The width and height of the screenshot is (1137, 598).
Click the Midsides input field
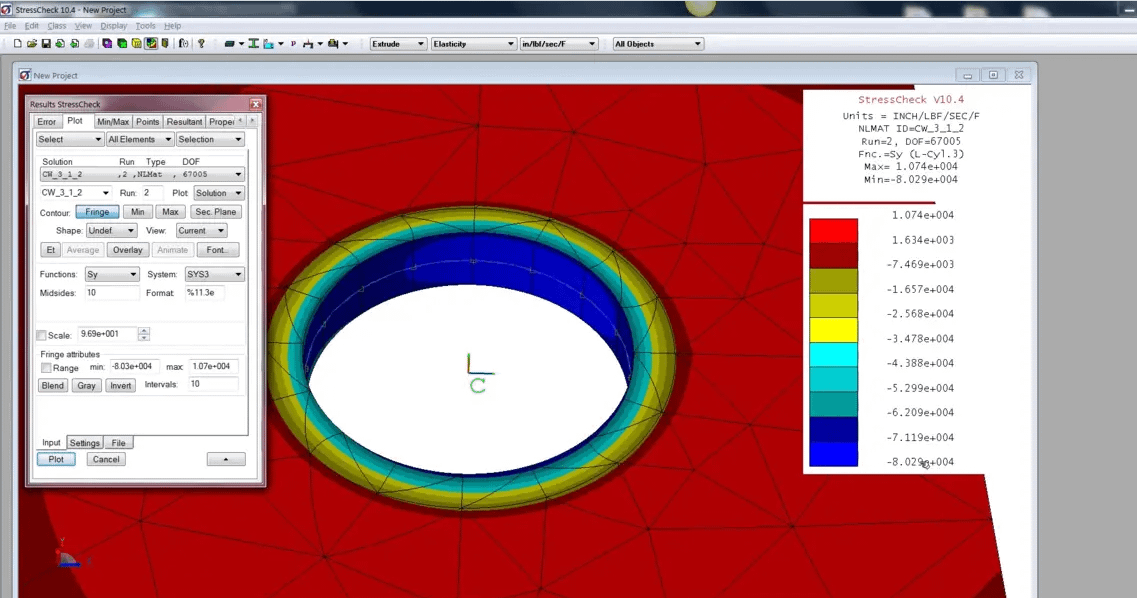(110, 292)
